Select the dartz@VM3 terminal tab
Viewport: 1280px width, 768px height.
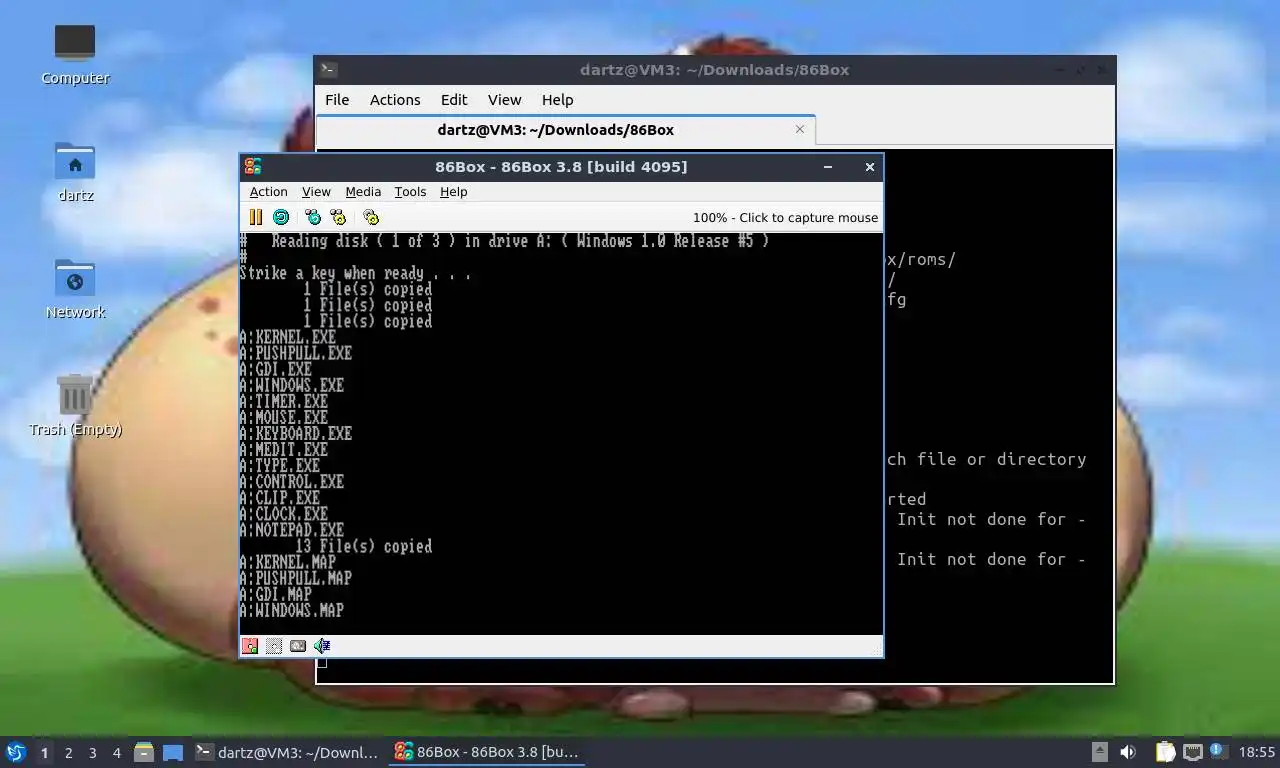556,130
